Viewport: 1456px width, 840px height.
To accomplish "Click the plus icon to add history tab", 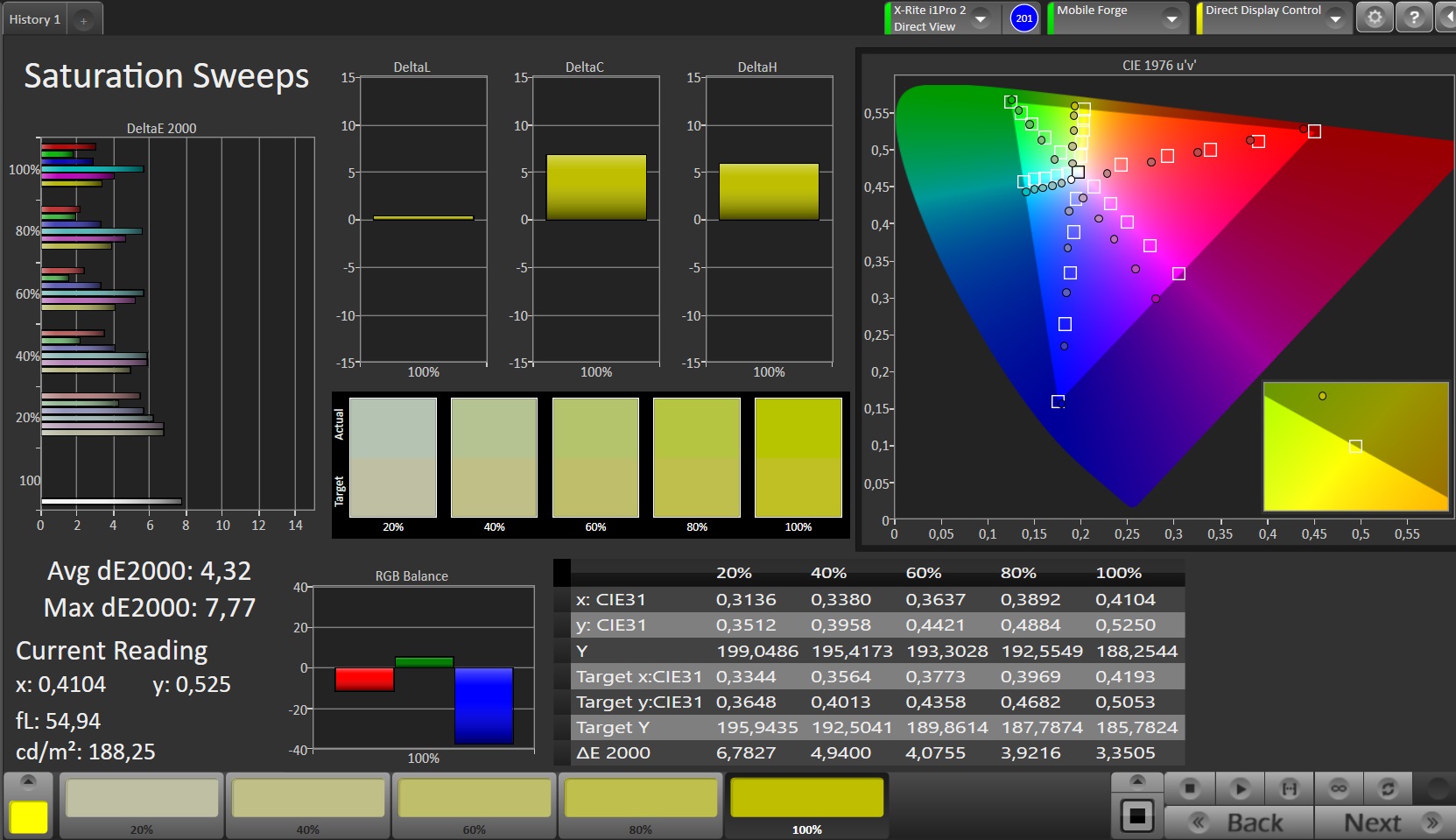I will 83,20.
